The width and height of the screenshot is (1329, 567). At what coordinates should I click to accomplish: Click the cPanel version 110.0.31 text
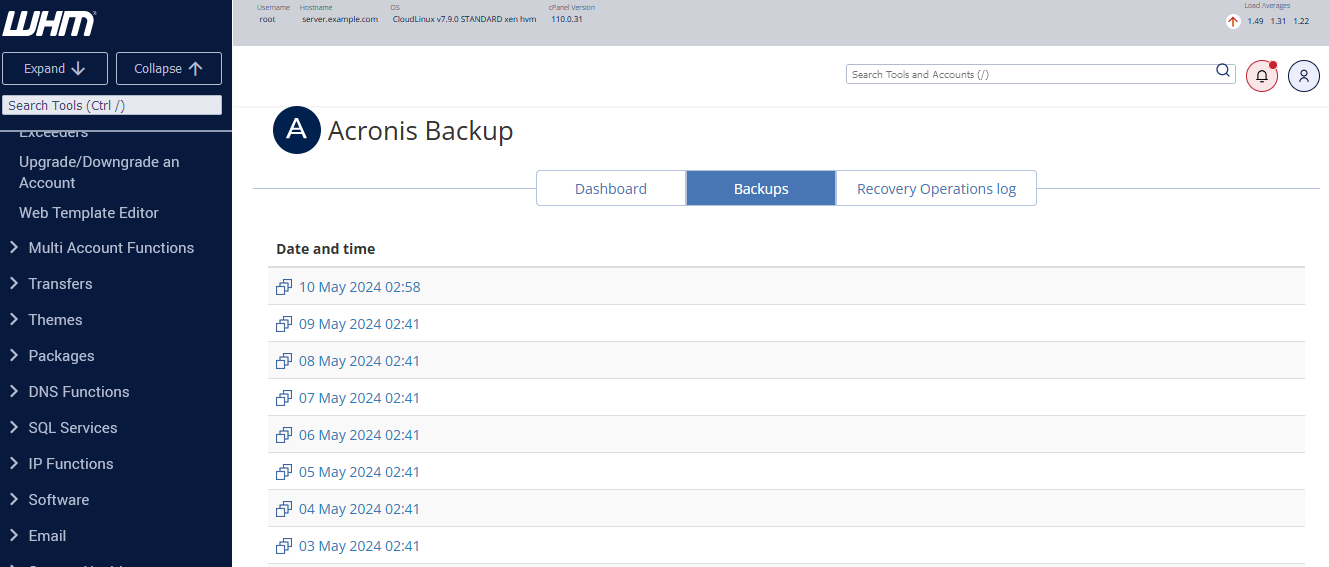click(x=567, y=19)
